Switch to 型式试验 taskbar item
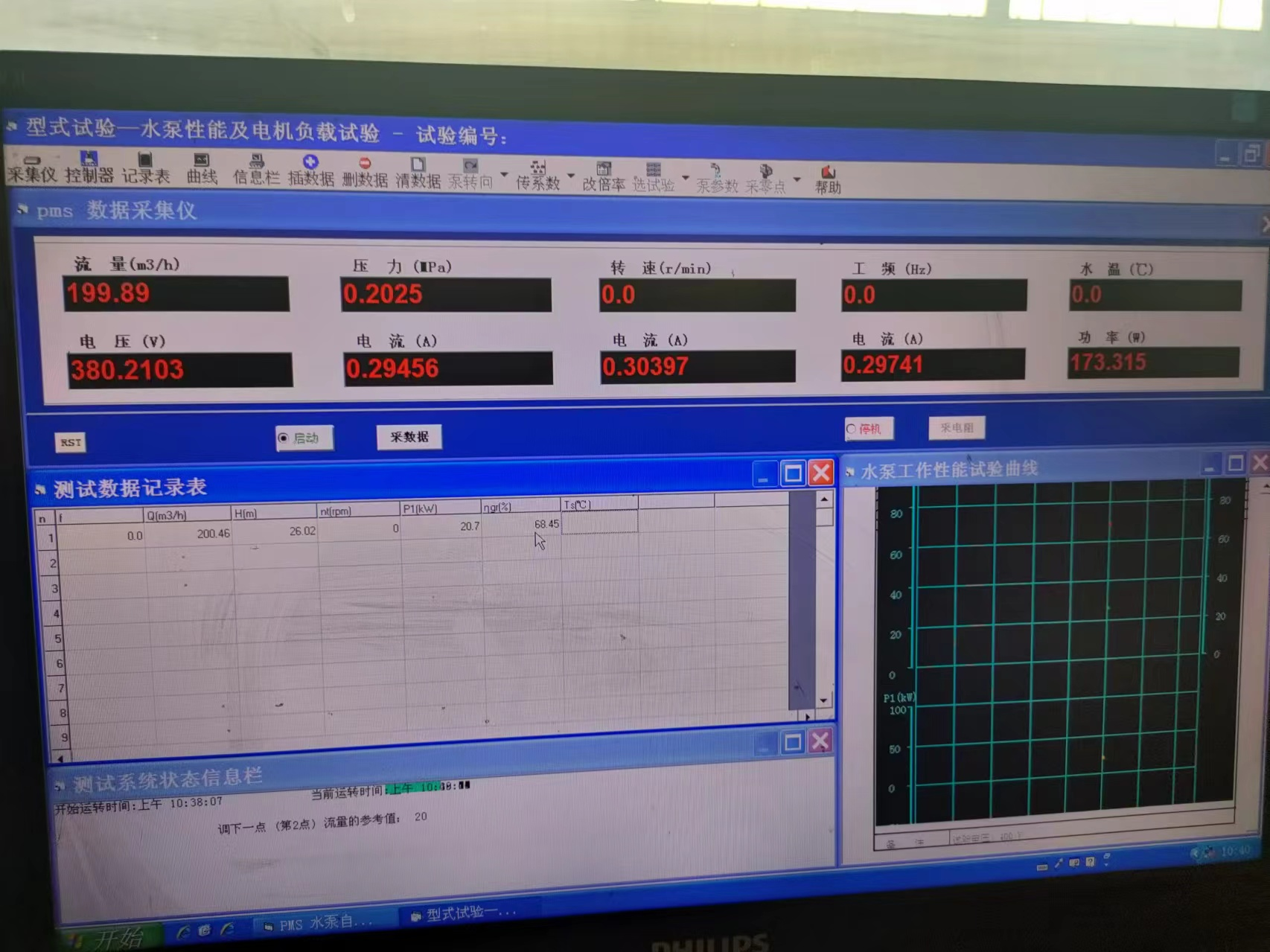The height and width of the screenshot is (952, 1270). click(469, 913)
